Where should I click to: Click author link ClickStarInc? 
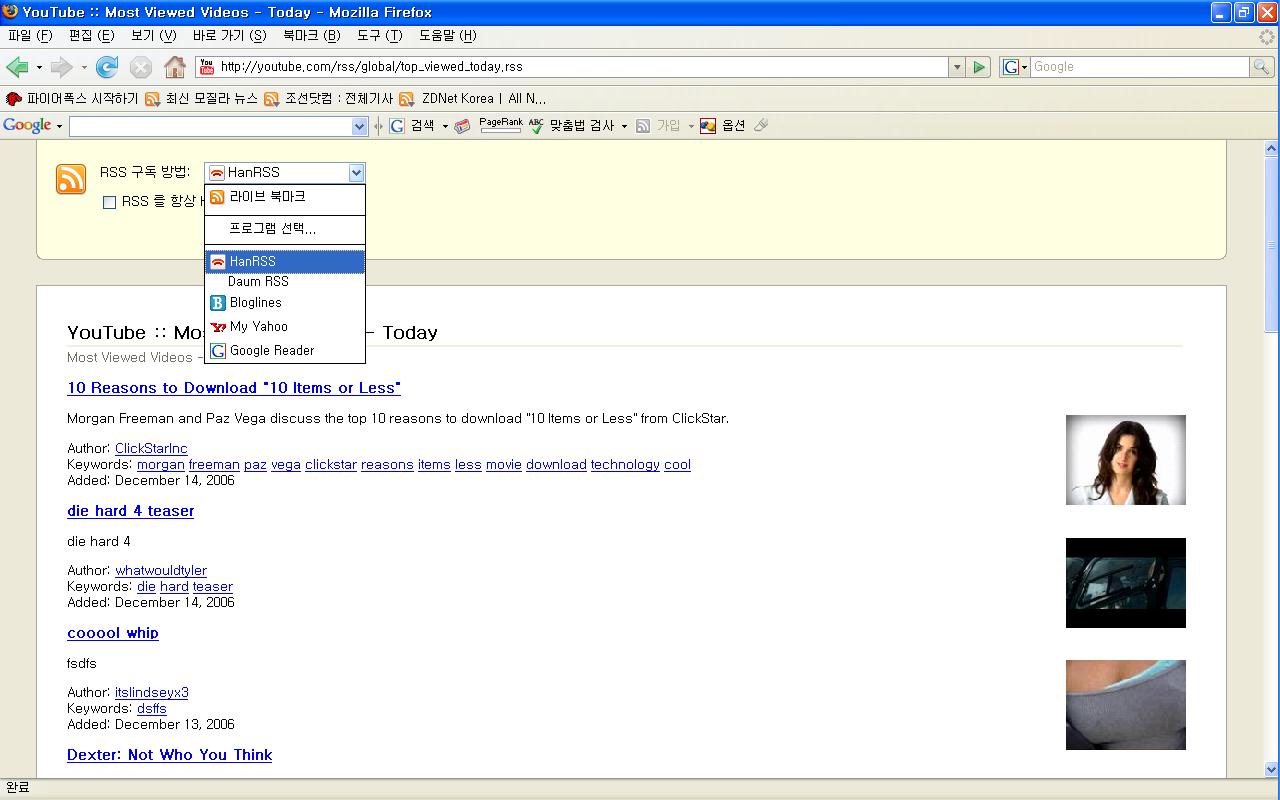coord(151,449)
